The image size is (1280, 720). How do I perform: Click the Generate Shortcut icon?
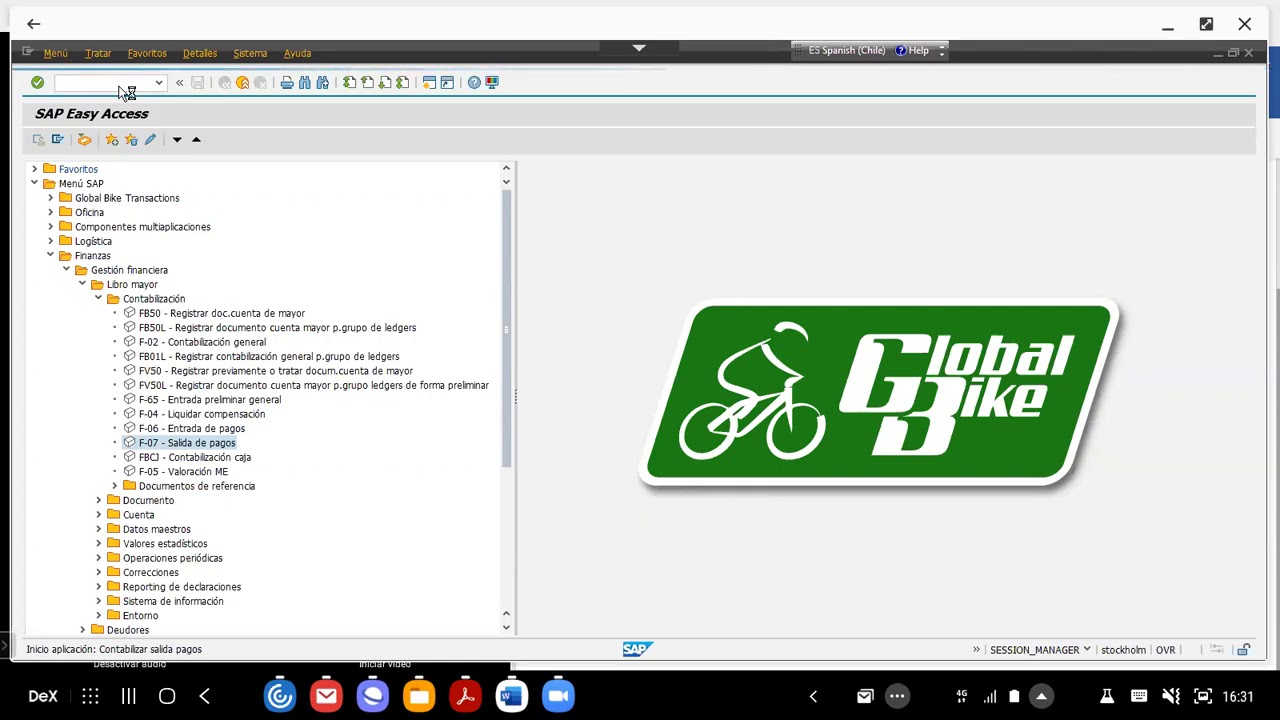coord(447,83)
